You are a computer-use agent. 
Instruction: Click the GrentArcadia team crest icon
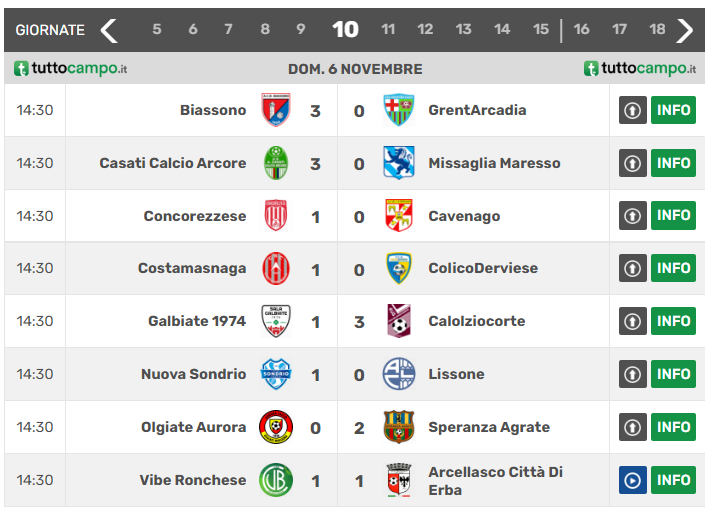399,110
